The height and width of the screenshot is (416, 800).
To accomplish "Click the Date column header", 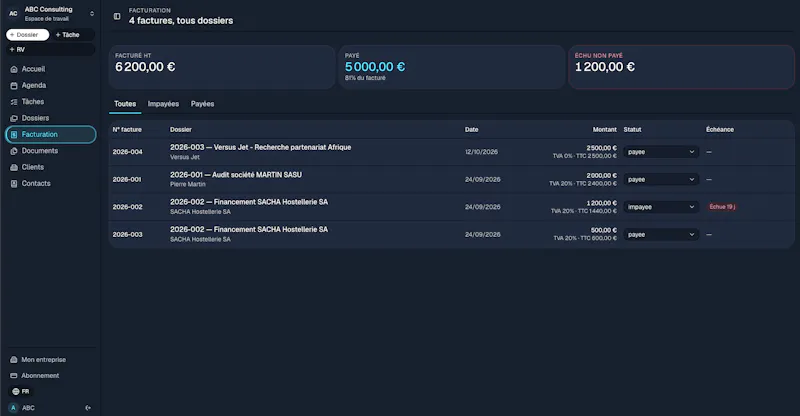I will pyautogui.click(x=471, y=130).
